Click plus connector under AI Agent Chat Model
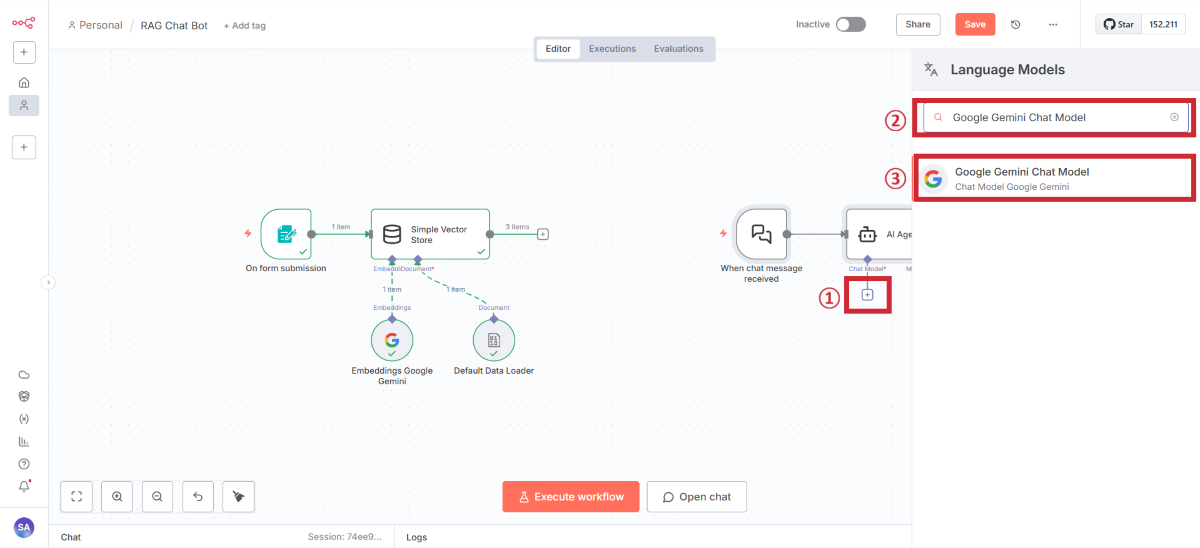Screen dimensions: 1200x548 click(867, 295)
